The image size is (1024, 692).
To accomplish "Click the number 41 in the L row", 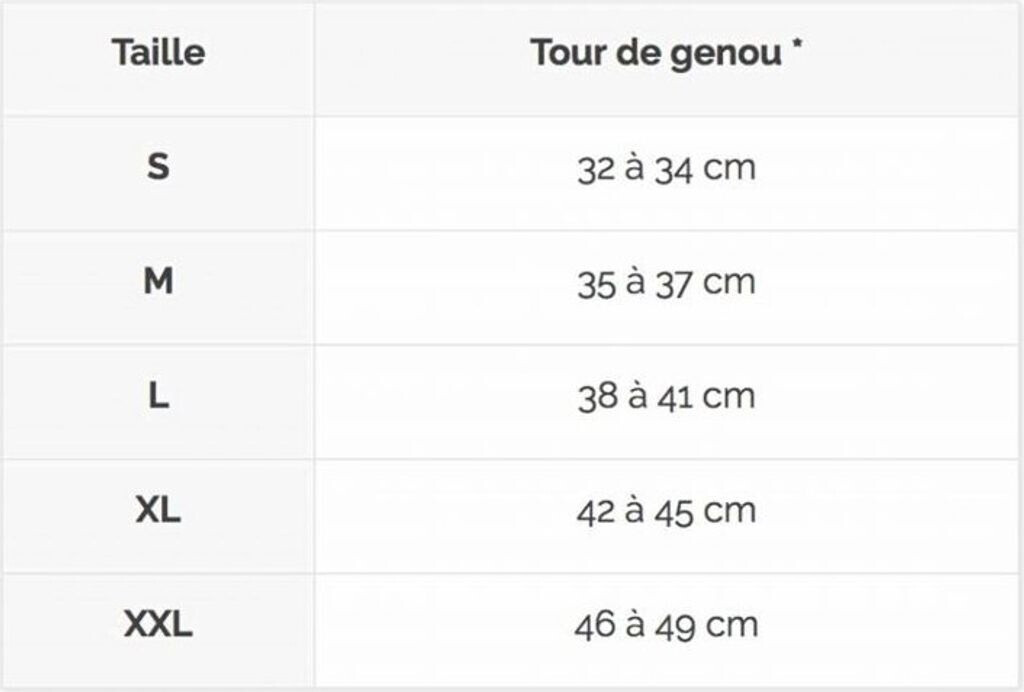I will click(675, 399).
